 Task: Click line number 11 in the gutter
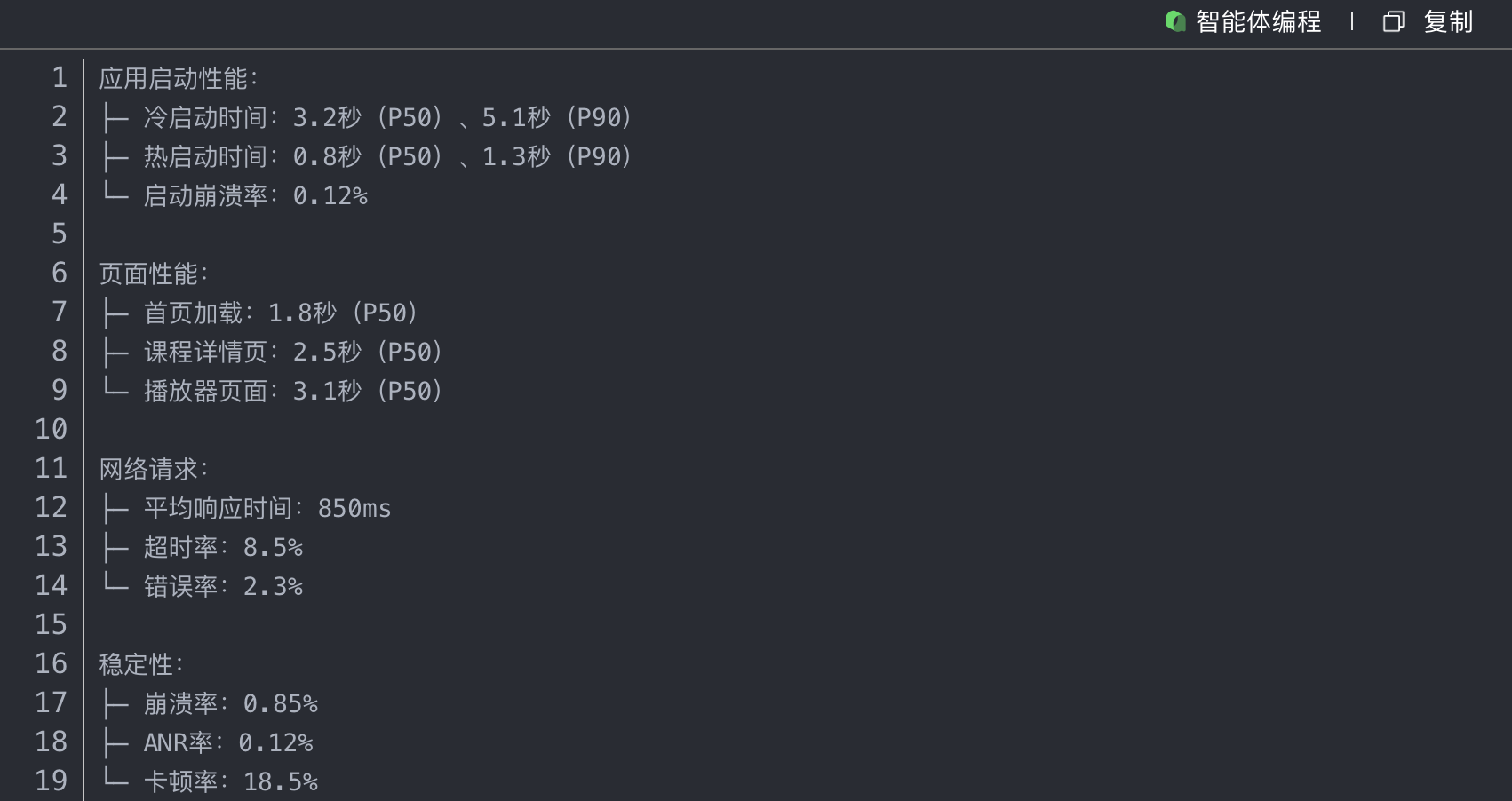pyautogui.click(x=52, y=469)
